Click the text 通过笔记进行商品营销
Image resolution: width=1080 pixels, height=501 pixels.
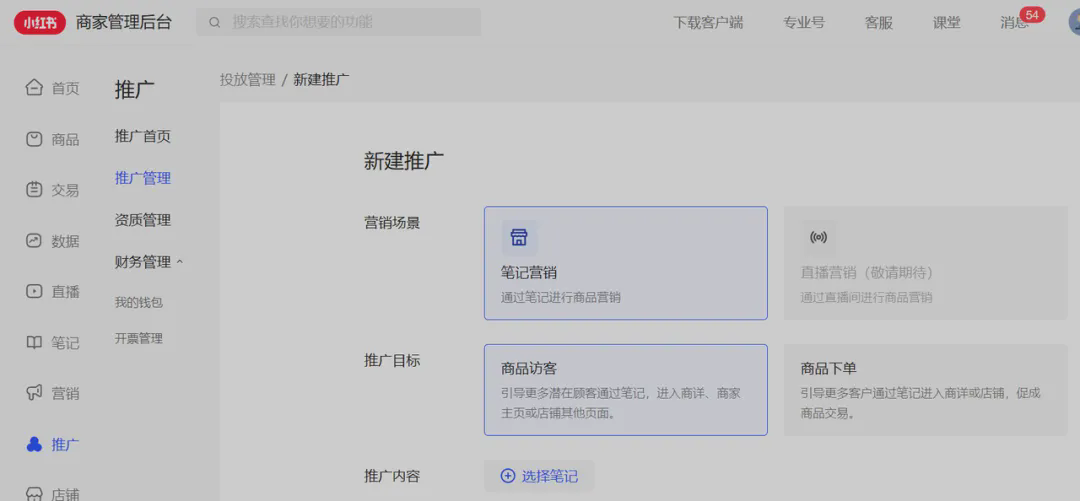tap(561, 297)
